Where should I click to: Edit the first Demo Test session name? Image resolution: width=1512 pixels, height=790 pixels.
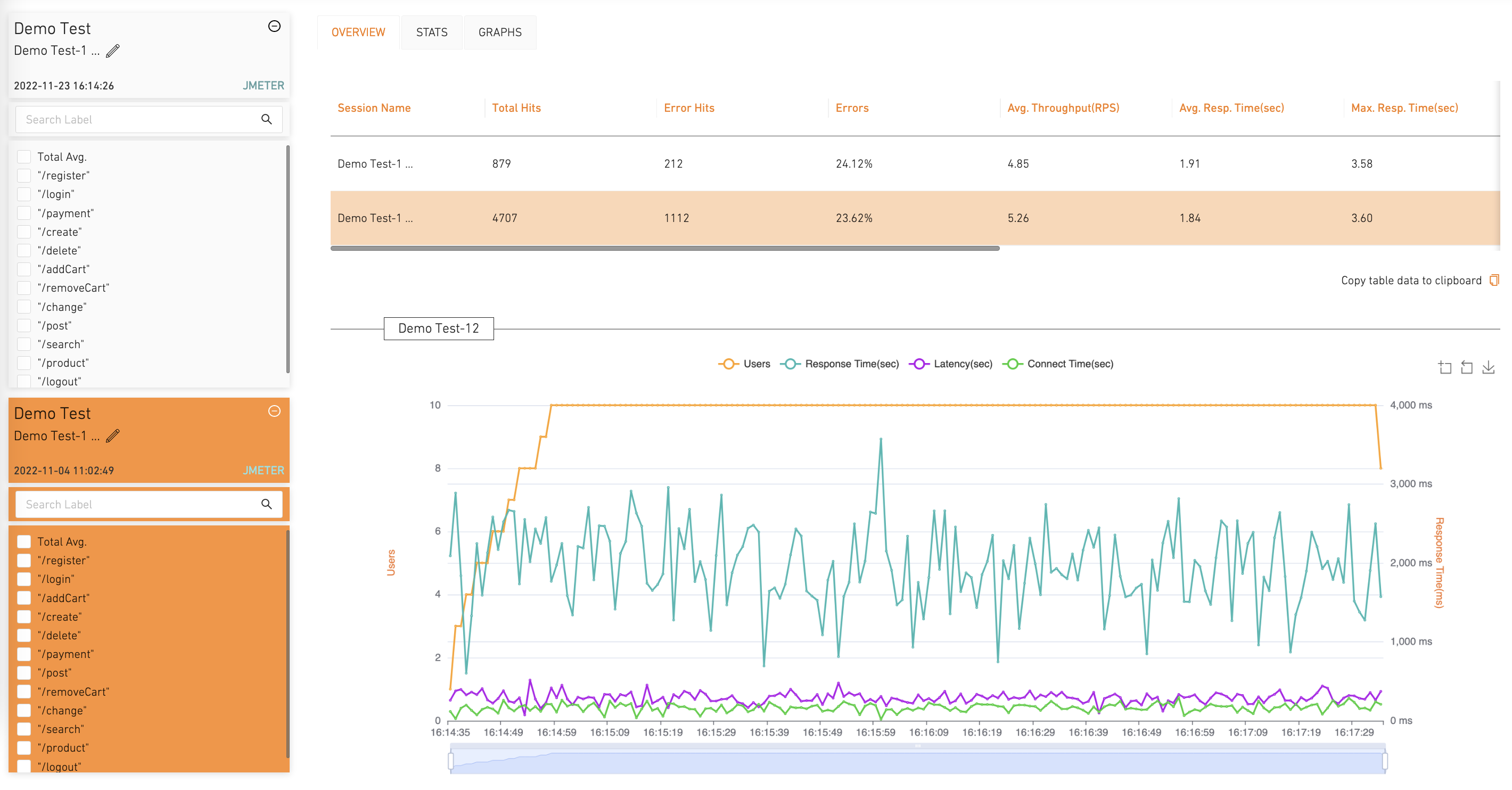click(x=113, y=51)
